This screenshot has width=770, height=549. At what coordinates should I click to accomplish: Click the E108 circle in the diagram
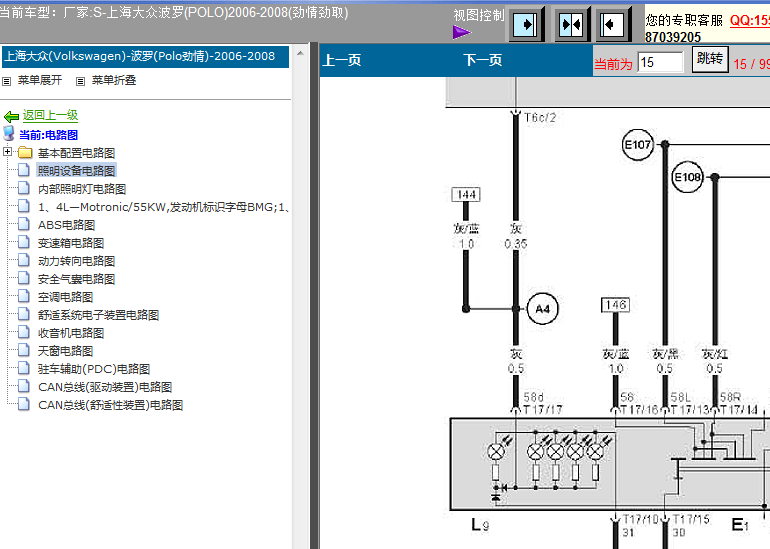(687, 177)
